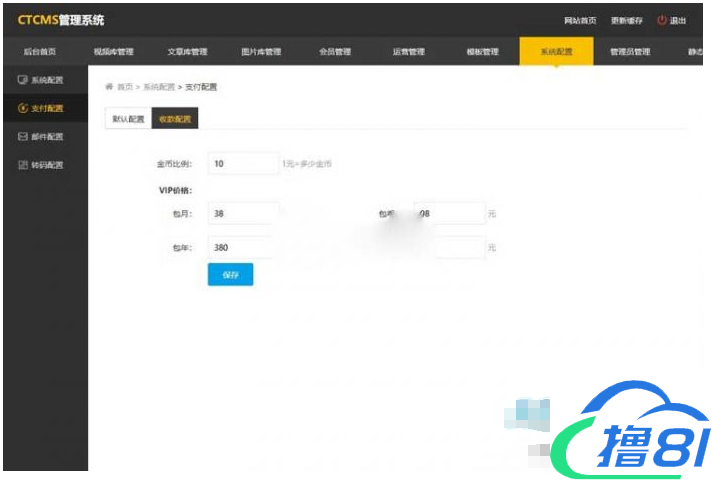This screenshot has height=480, width=712.
Task: Select 会员管理 in the top navigation
Action: pyautogui.click(x=335, y=52)
